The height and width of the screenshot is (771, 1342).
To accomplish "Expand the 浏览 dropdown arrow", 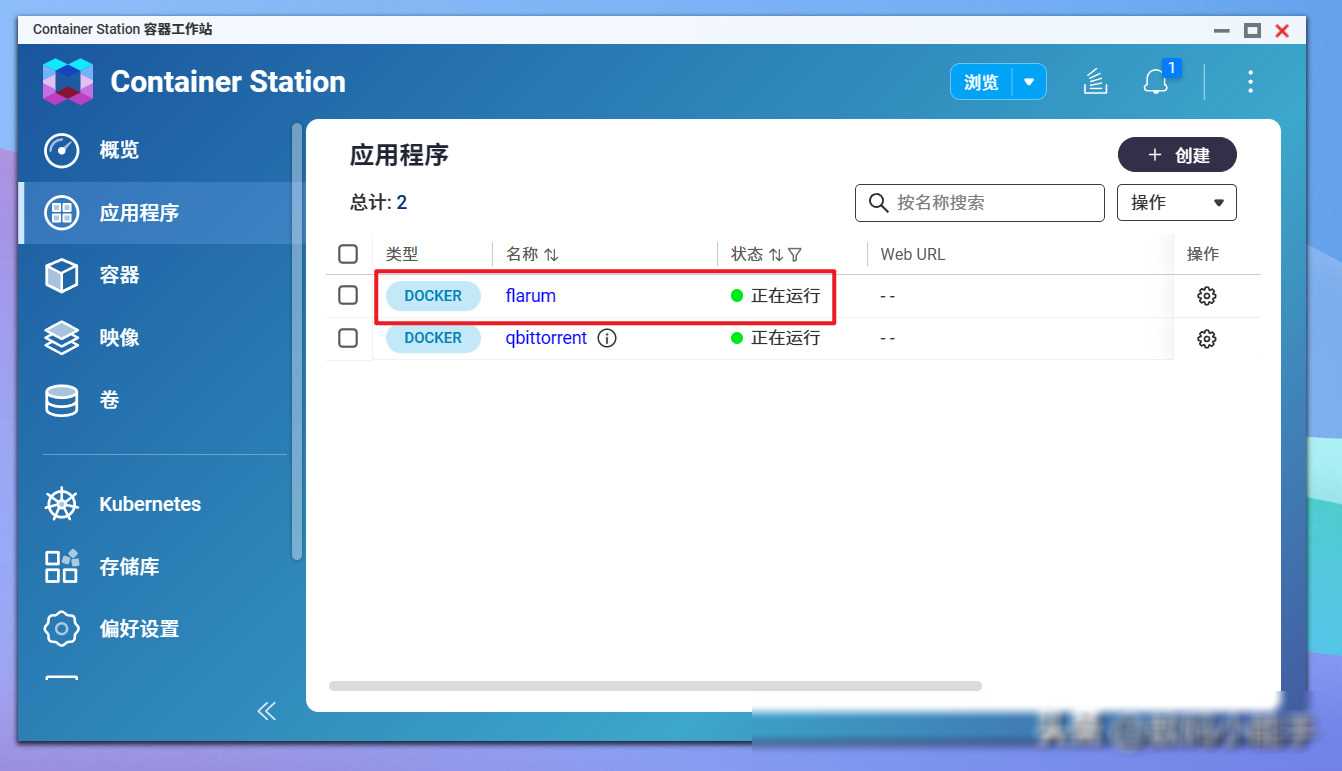I will (x=1029, y=82).
